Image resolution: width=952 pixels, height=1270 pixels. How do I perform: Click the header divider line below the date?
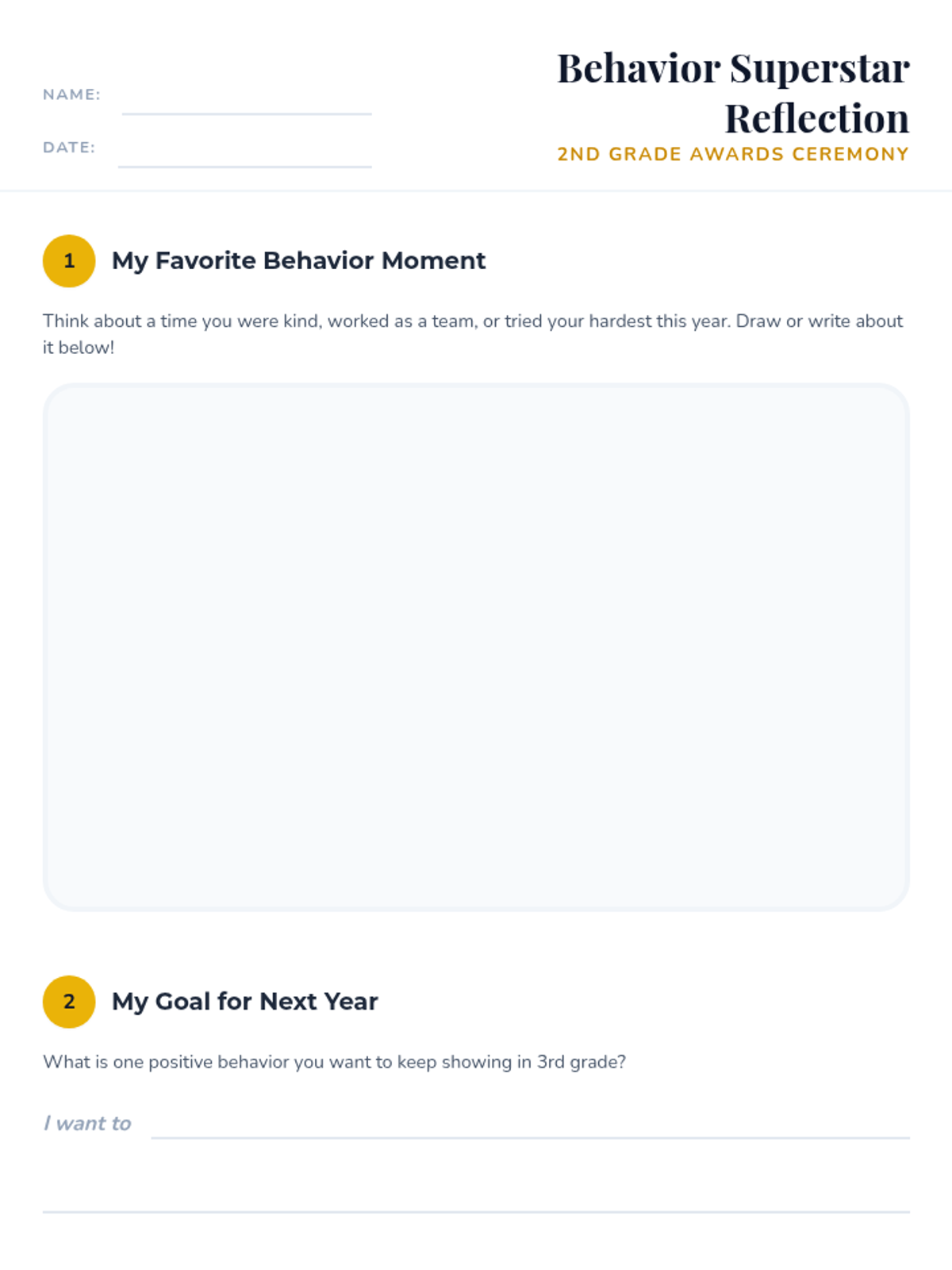476,190
